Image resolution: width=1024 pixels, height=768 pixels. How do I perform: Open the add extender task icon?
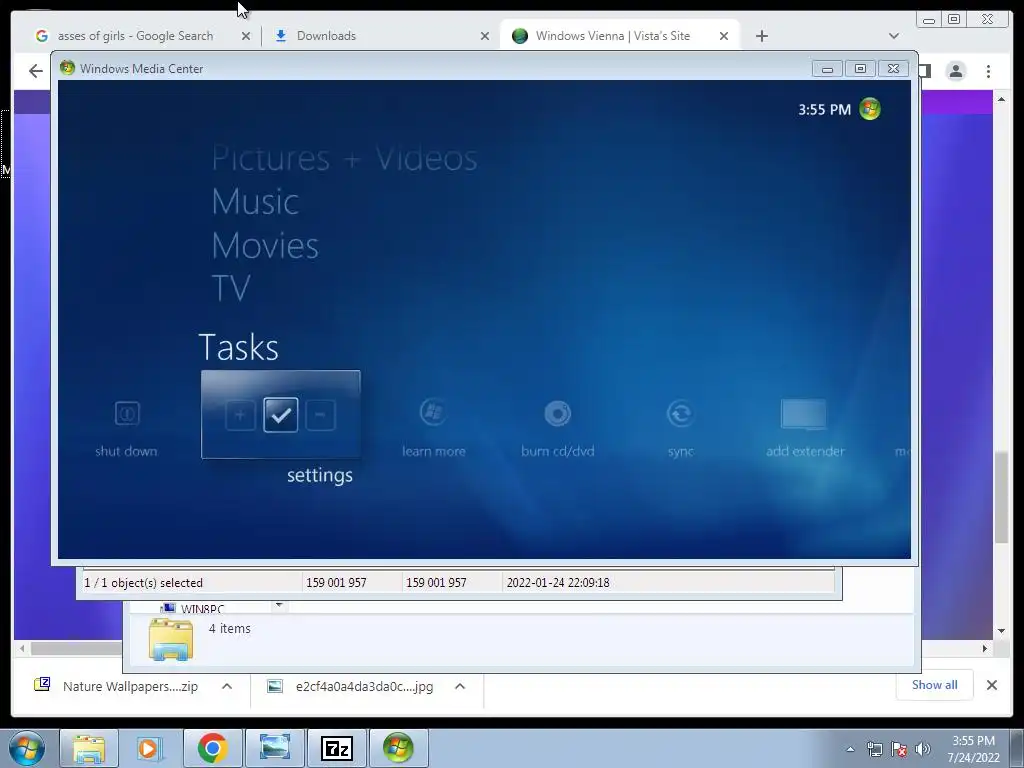804,415
